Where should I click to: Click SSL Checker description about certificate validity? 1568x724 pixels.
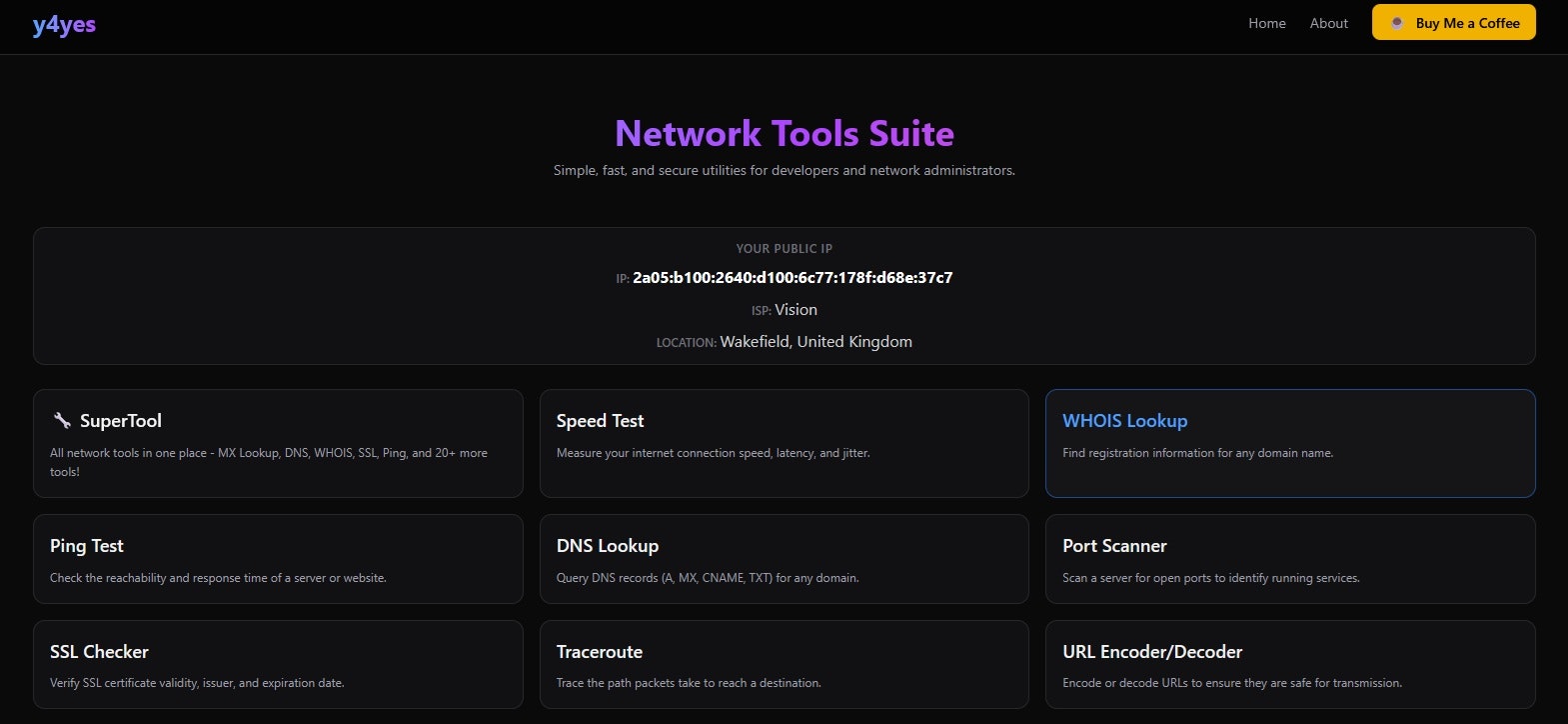point(197,683)
